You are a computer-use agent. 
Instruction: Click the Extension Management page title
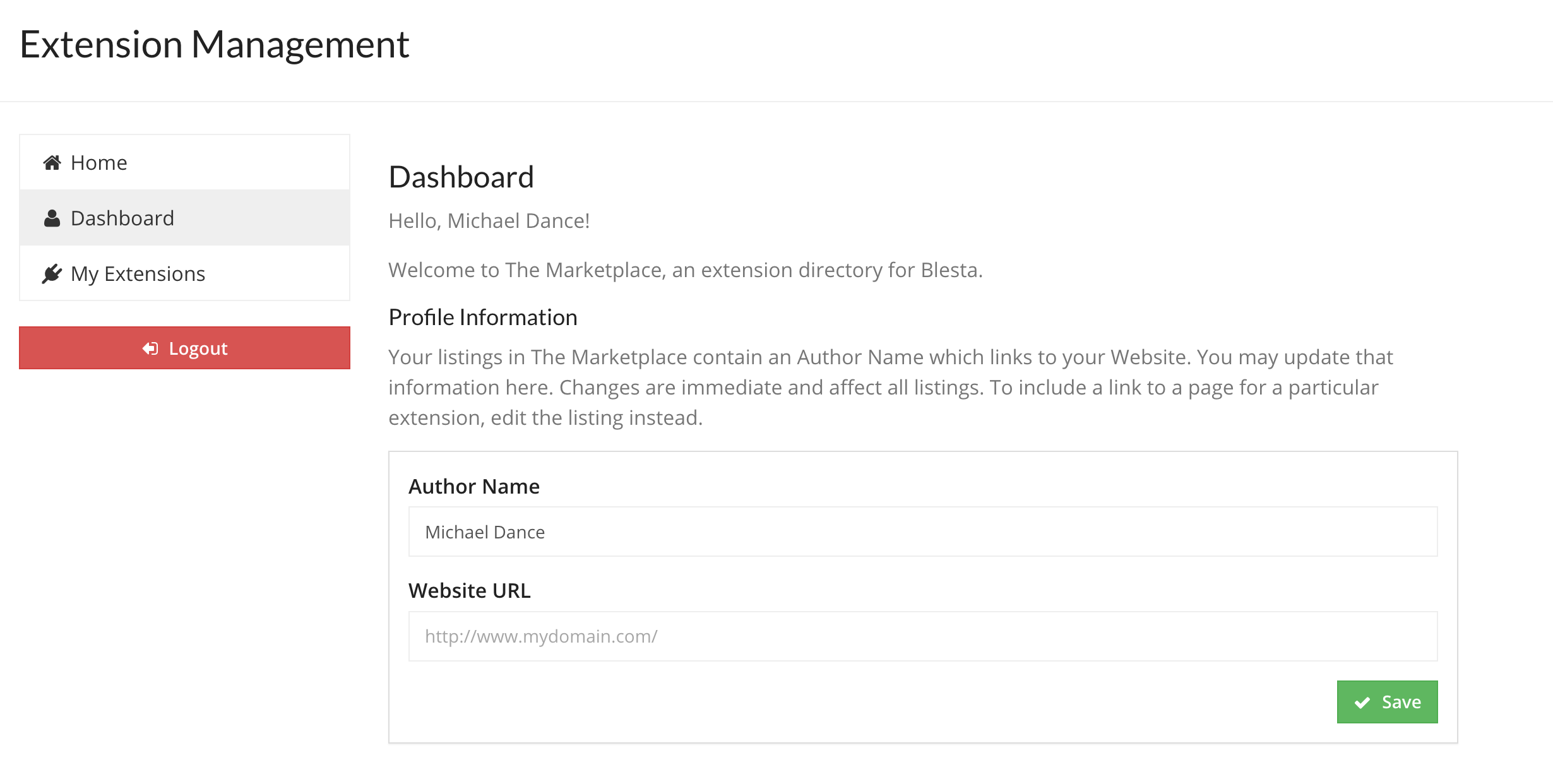pos(215,44)
